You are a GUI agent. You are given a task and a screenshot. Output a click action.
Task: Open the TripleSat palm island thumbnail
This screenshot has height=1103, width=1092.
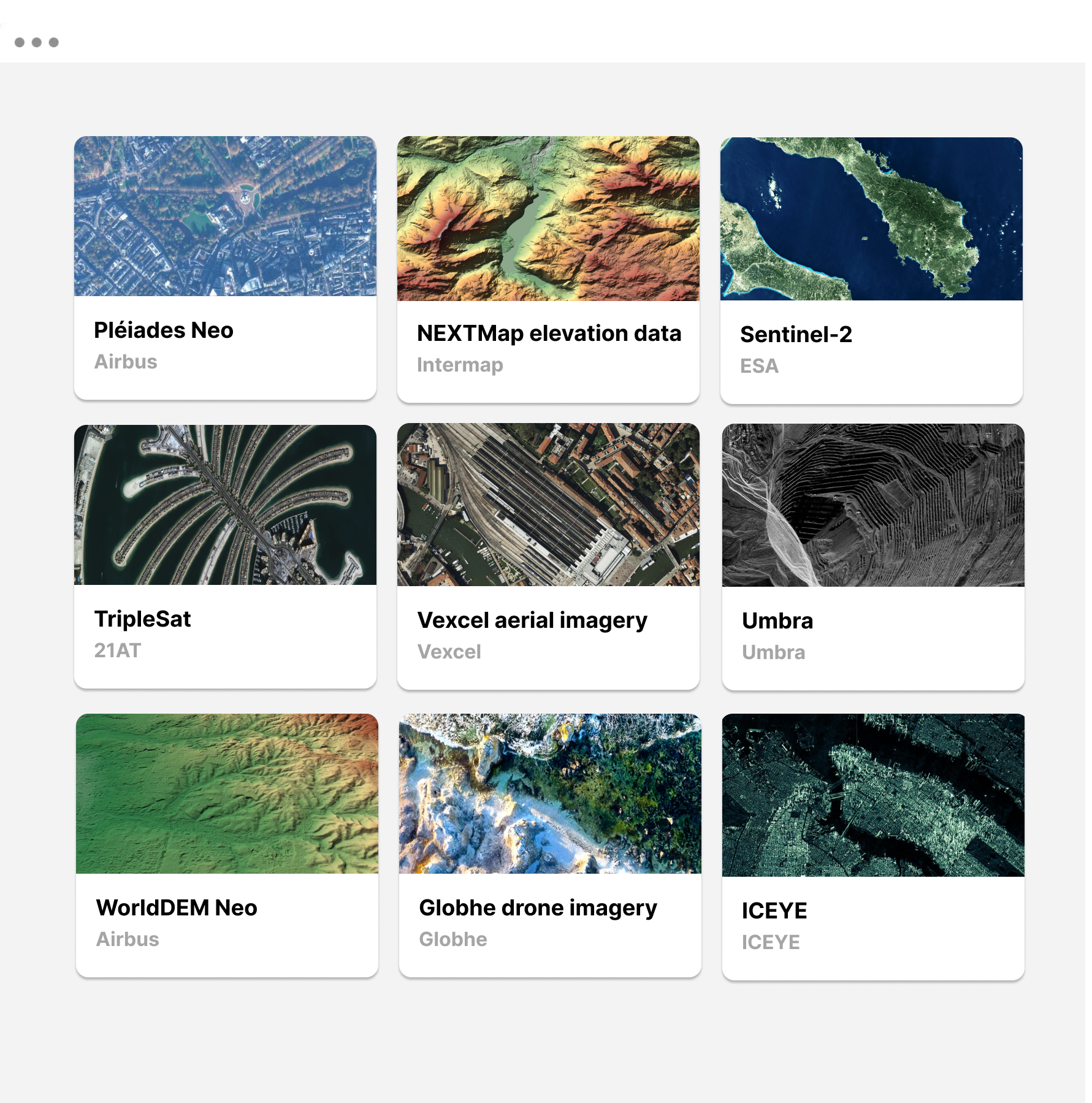tap(225, 505)
